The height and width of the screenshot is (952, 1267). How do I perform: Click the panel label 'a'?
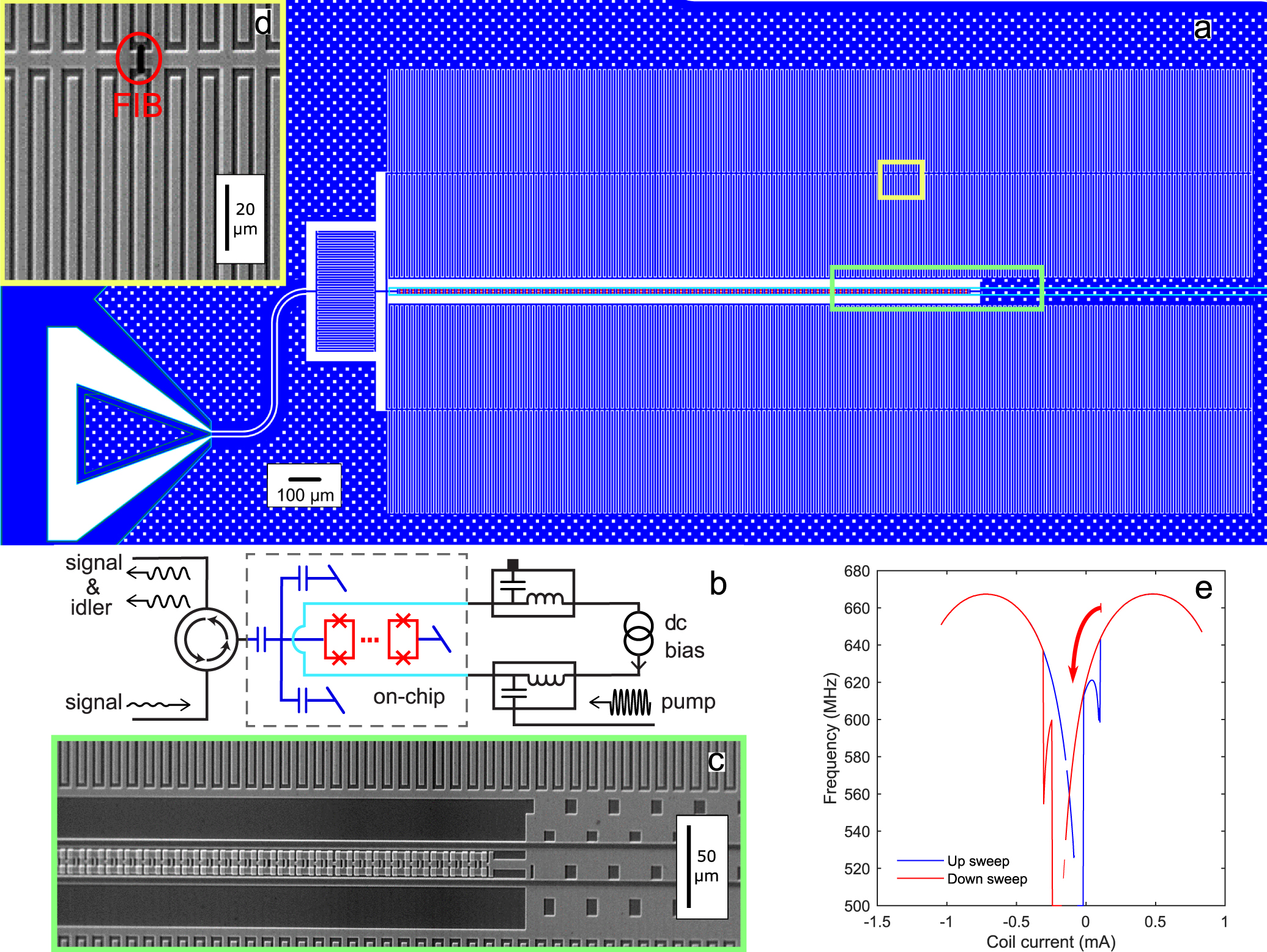tap(1202, 29)
